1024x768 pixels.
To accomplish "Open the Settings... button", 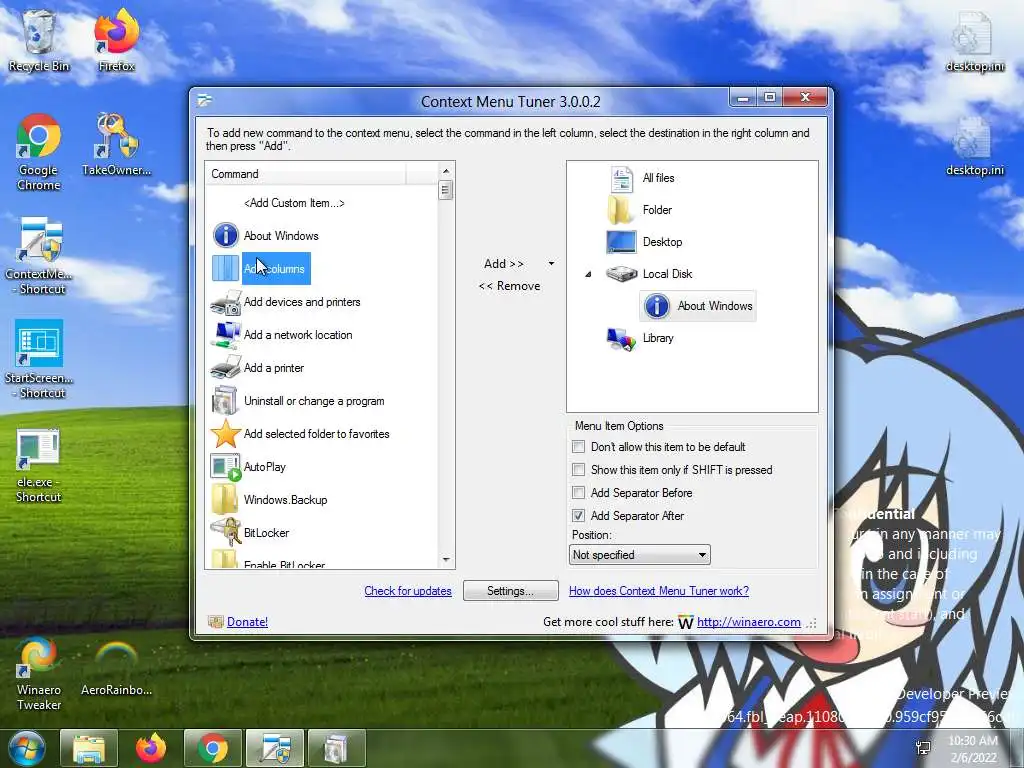I will pyautogui.click(x=511, y=590).
